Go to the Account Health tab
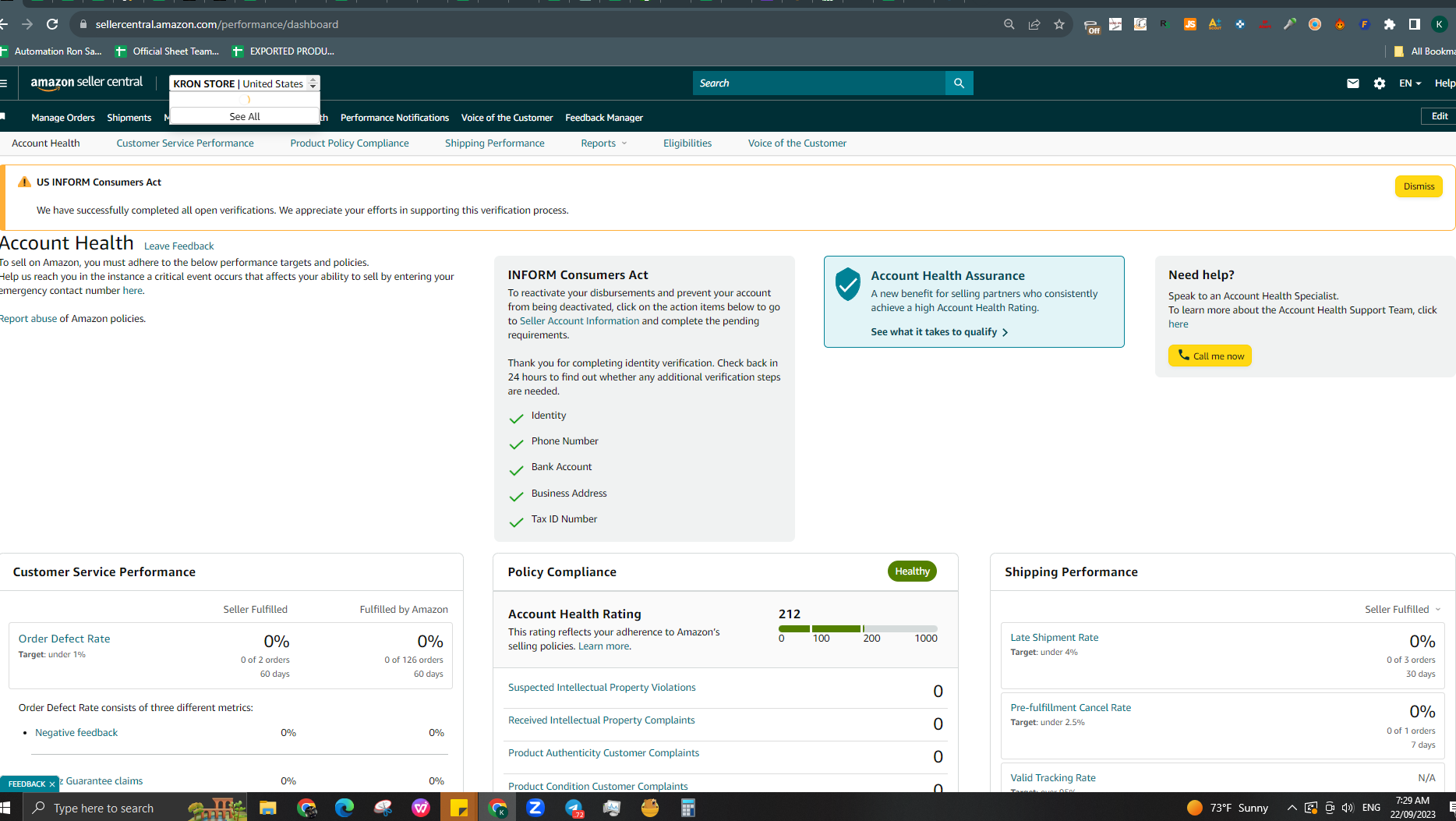 click(x=46, y=143)
